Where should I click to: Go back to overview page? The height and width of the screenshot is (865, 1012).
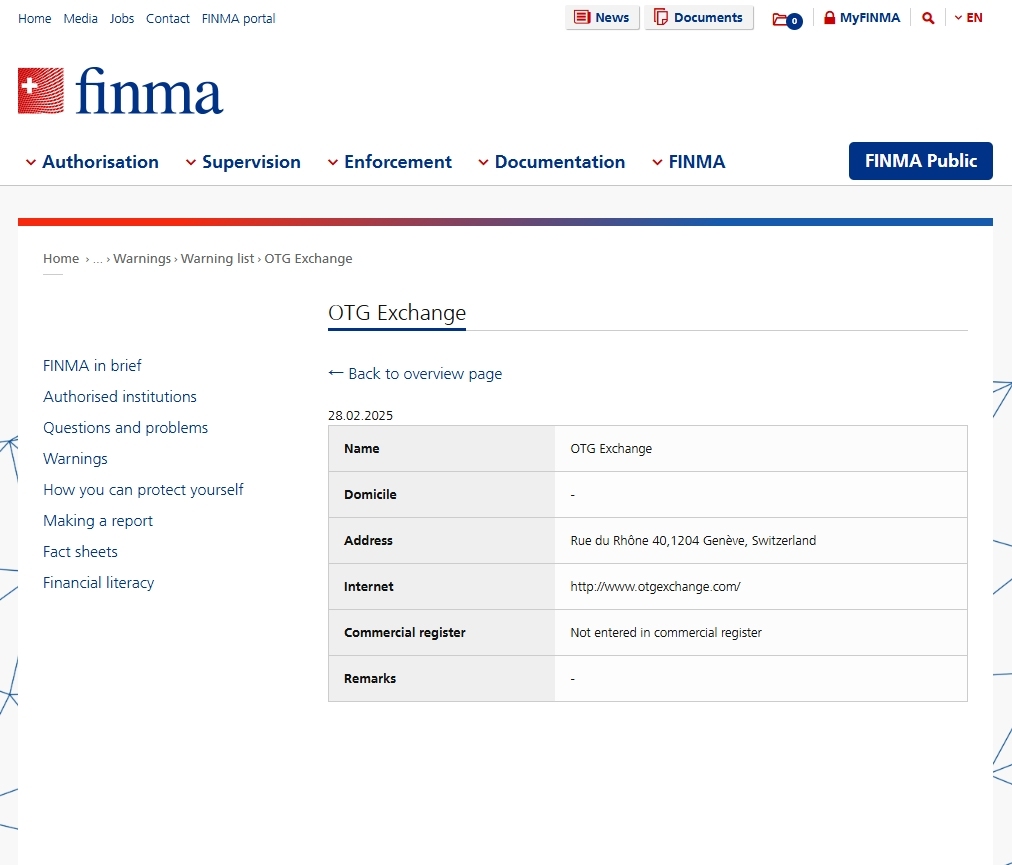tap(415, 374)
